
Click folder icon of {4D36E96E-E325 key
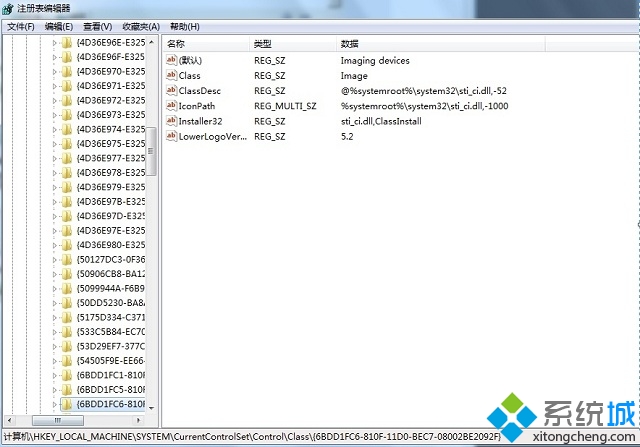point(67,44)
